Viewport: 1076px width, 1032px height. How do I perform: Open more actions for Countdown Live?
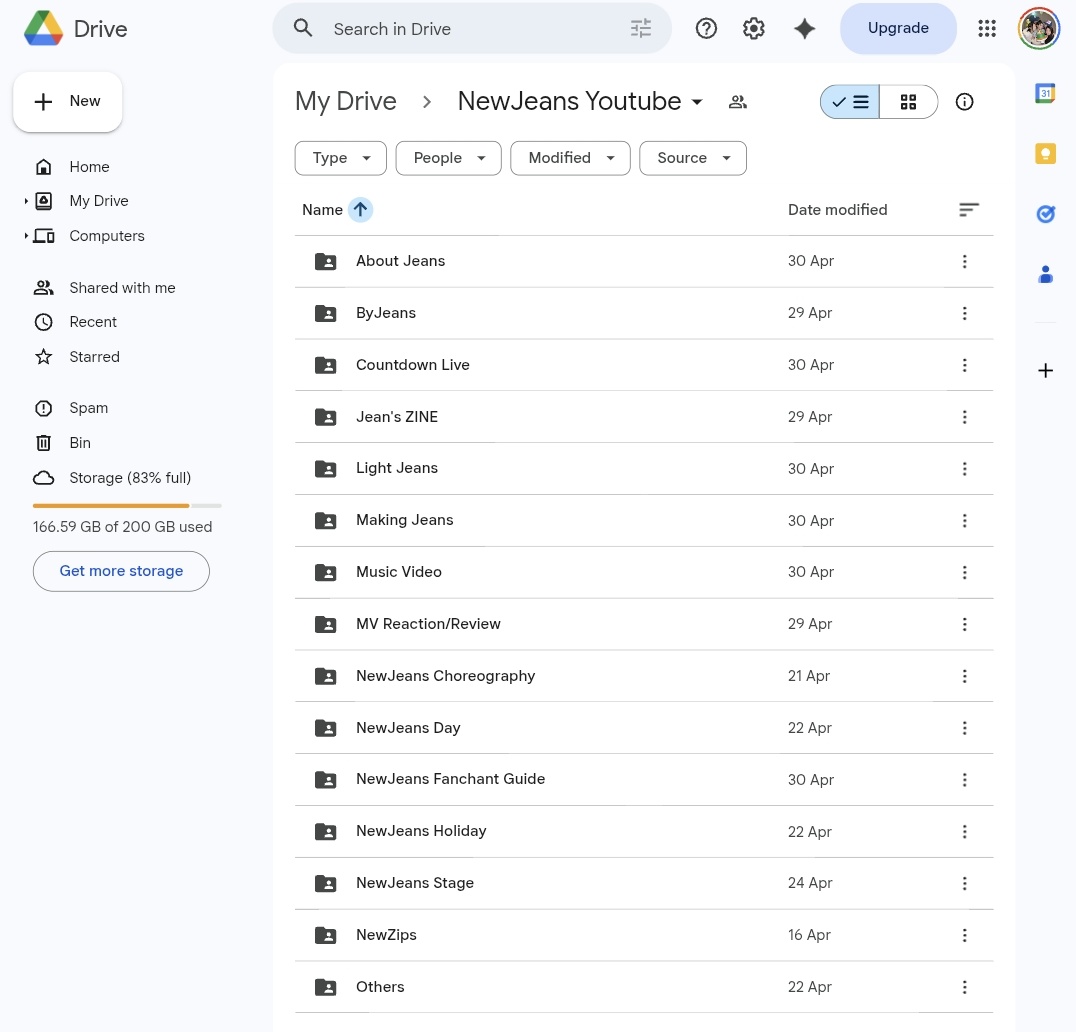(x=964, y=365)
